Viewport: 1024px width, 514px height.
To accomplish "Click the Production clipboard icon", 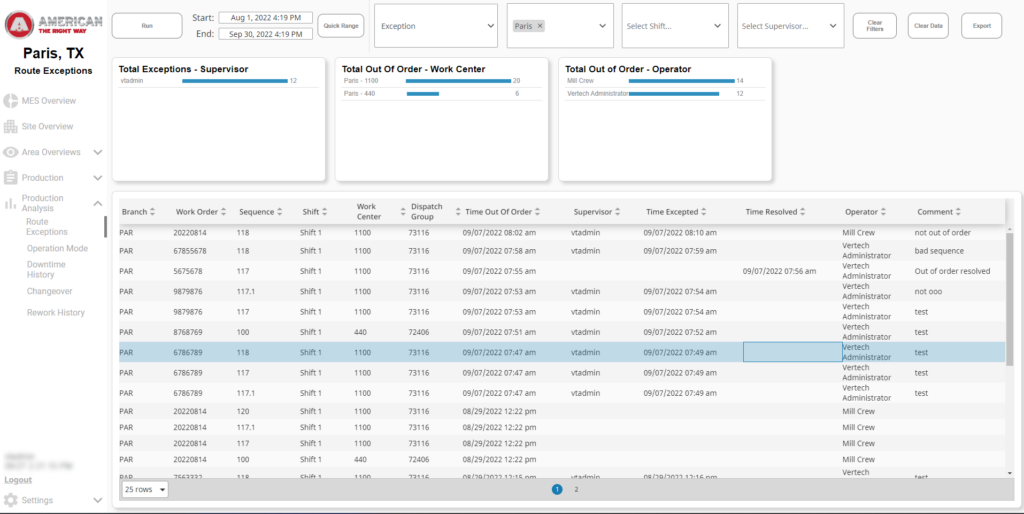I will [10, 178].
